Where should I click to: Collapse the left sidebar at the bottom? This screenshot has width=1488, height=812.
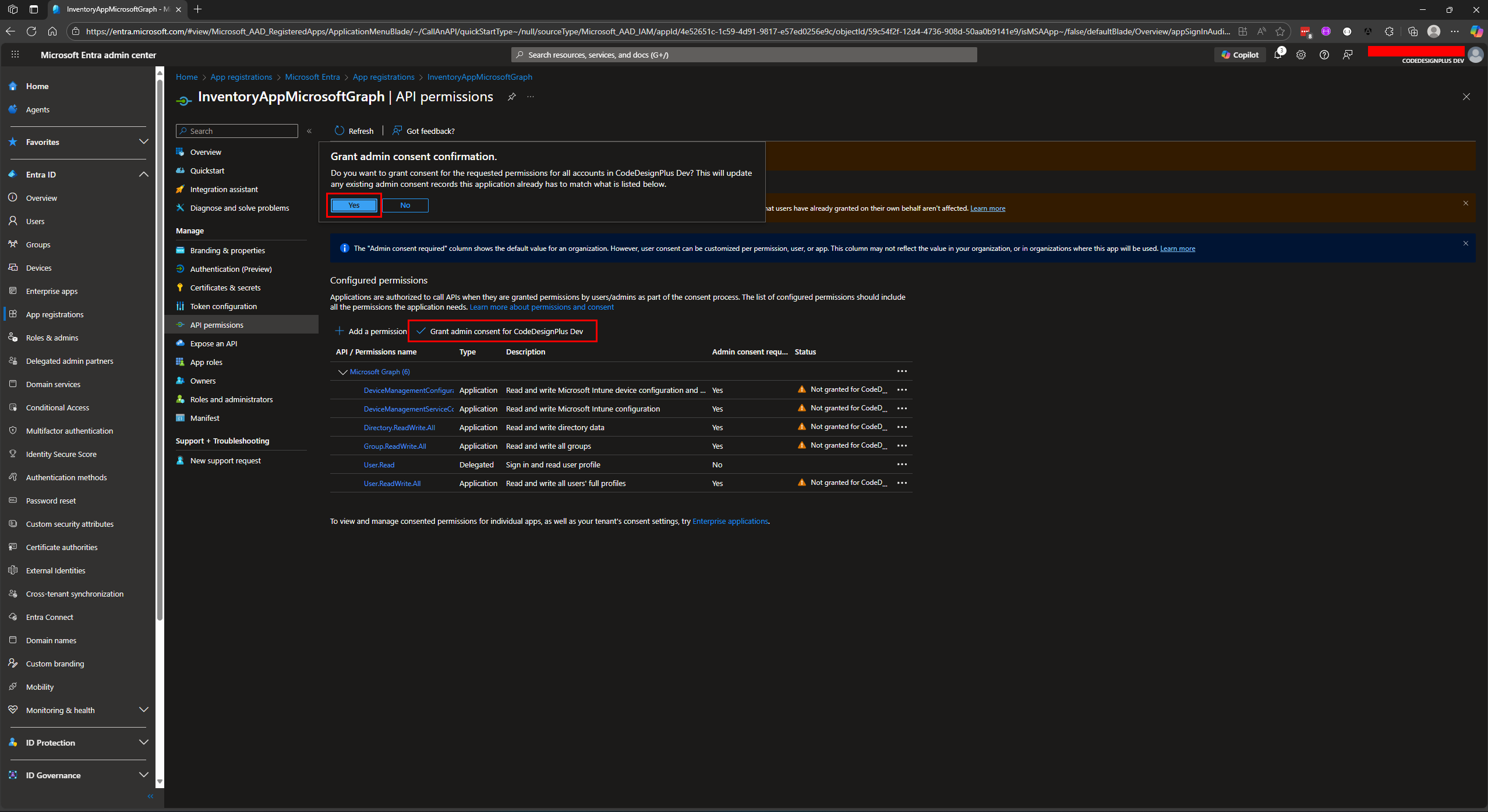[150, 796]
